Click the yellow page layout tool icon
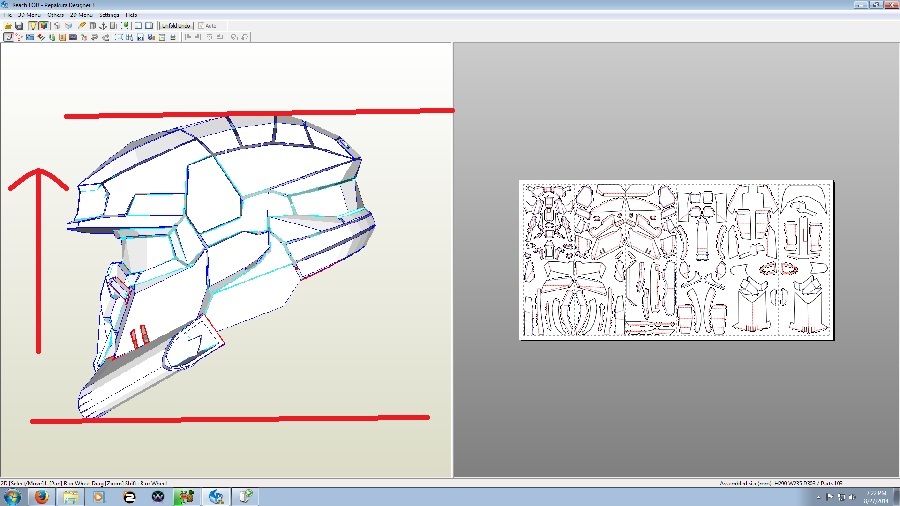900x506 pixels. click(162, 37)
